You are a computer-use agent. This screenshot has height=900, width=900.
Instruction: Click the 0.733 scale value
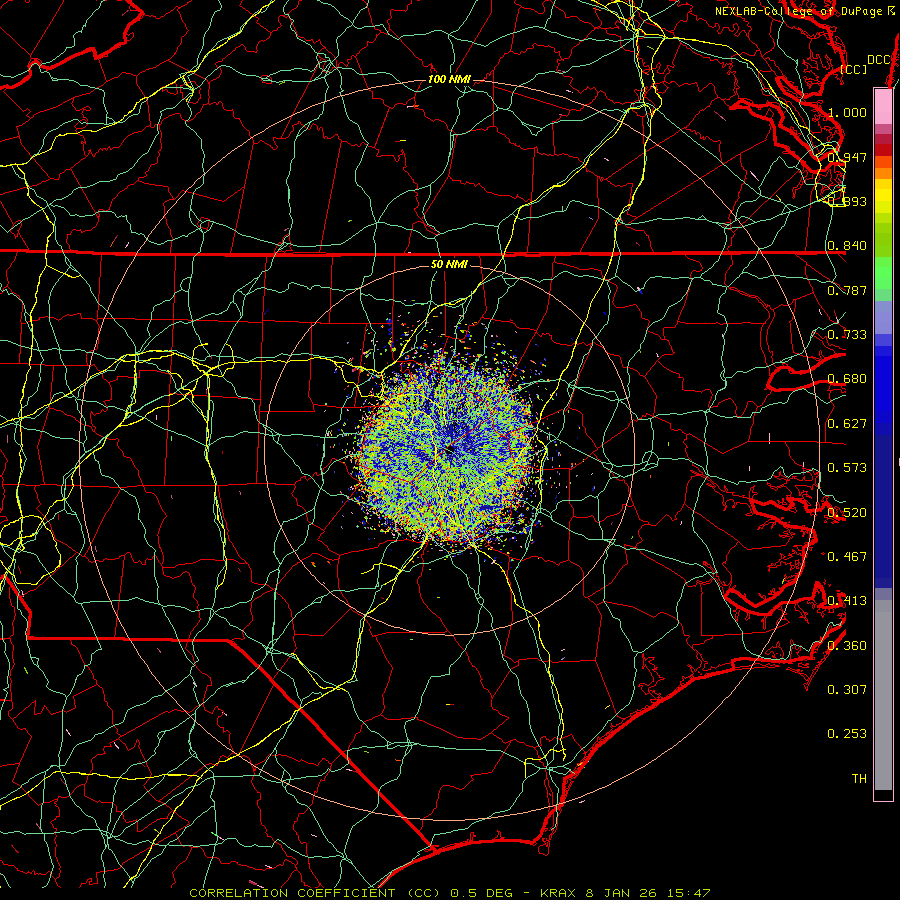pos(847,335)
